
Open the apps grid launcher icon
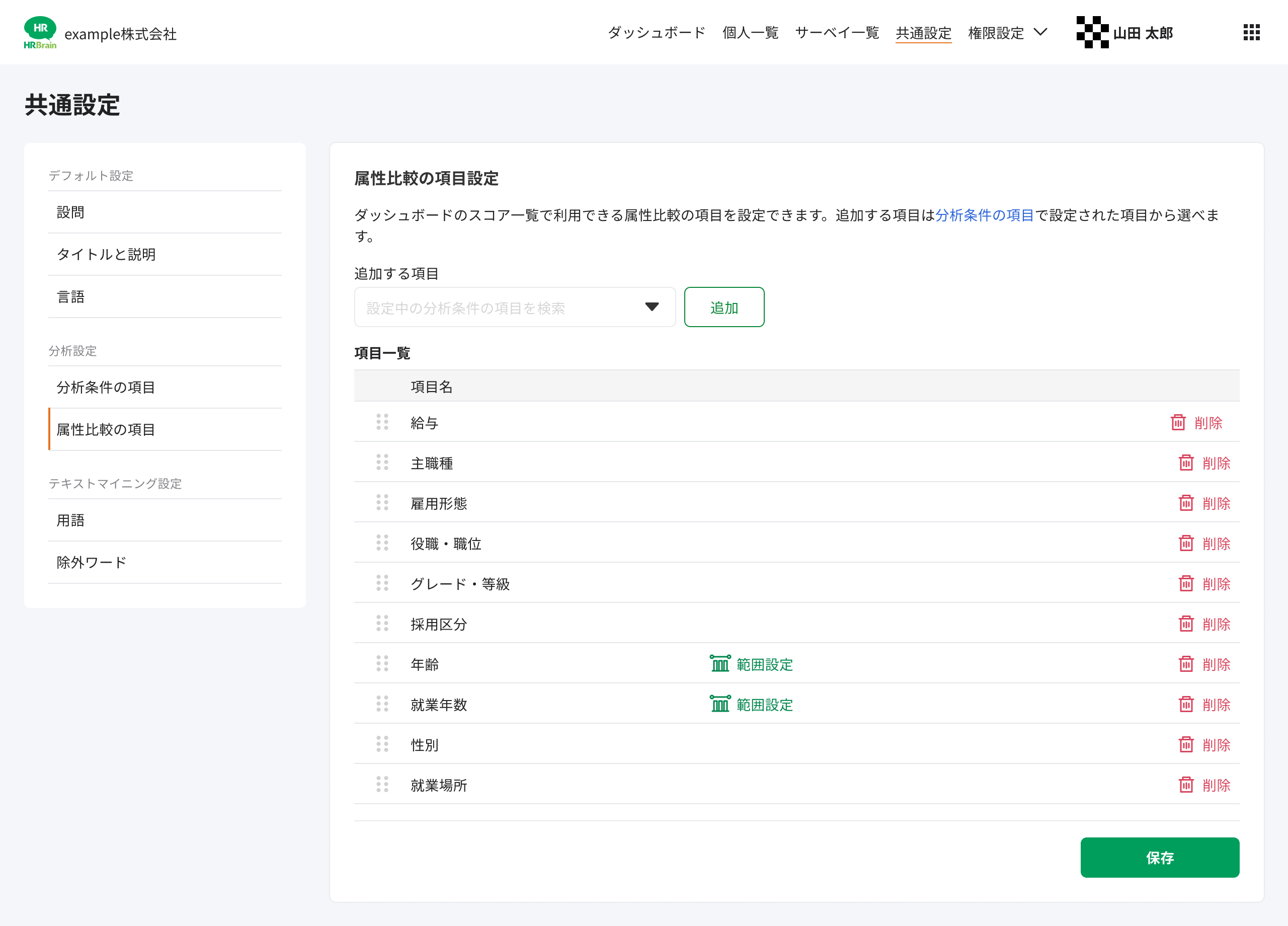click(1251, 32)
